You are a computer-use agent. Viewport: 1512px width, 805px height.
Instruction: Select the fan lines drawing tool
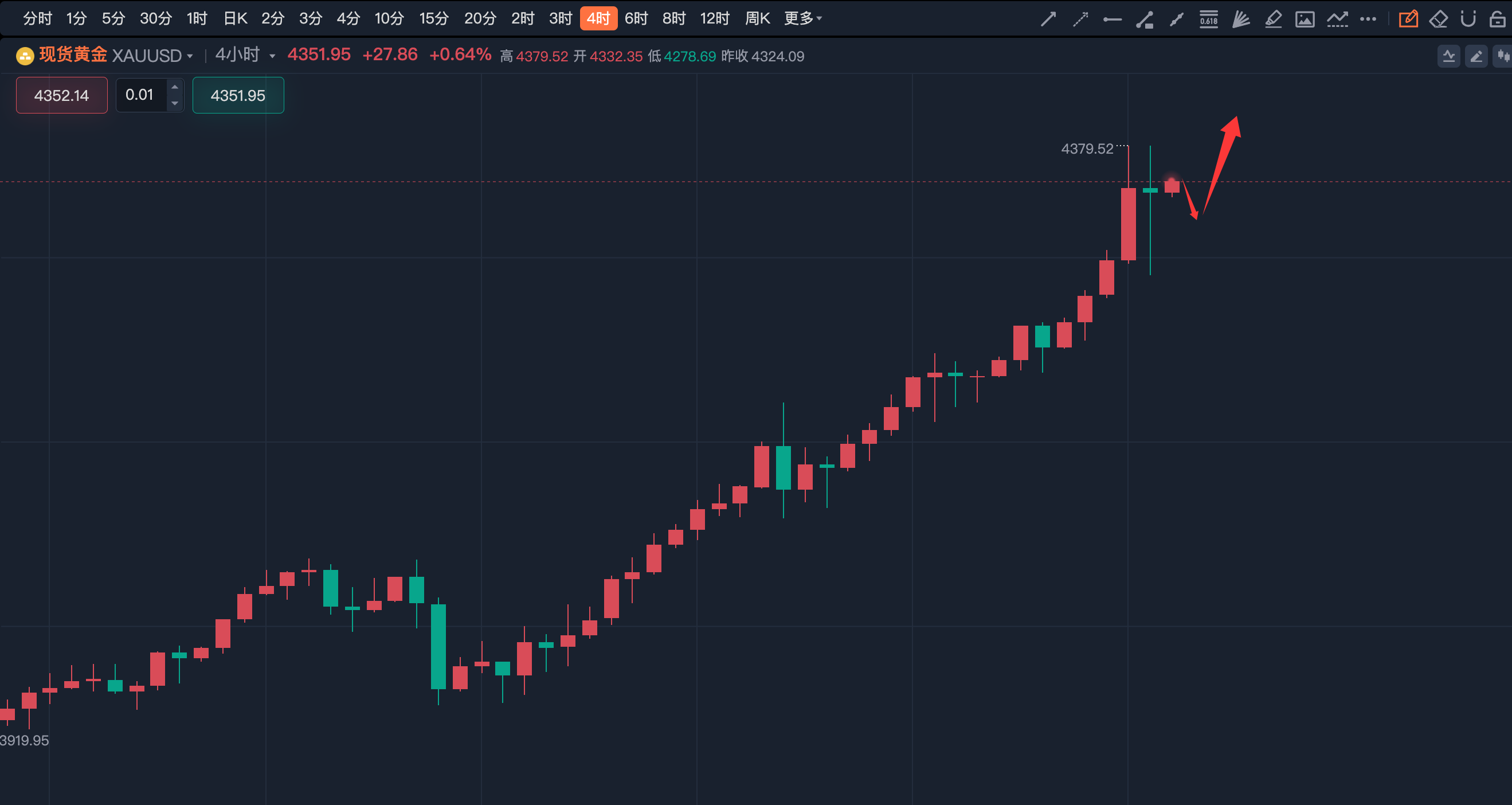(x=1241, y=19)
